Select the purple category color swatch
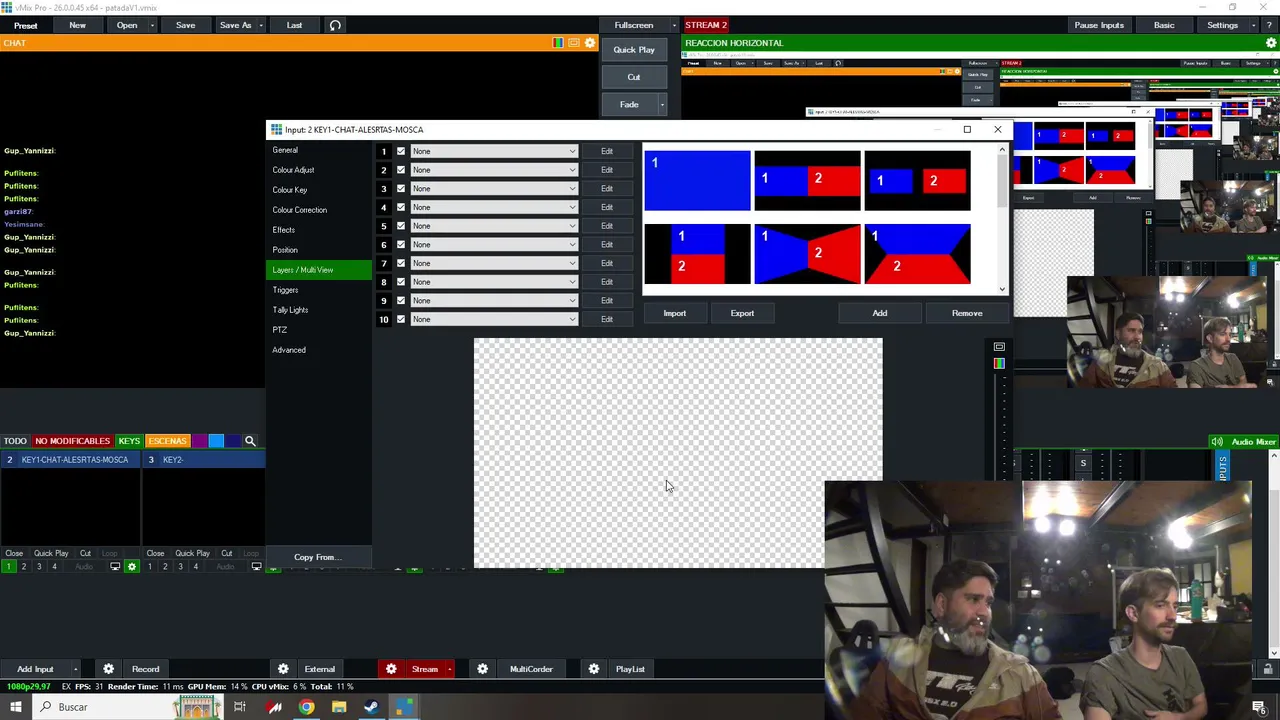The width and height of the screenshot is (1280, 720). 199,441
